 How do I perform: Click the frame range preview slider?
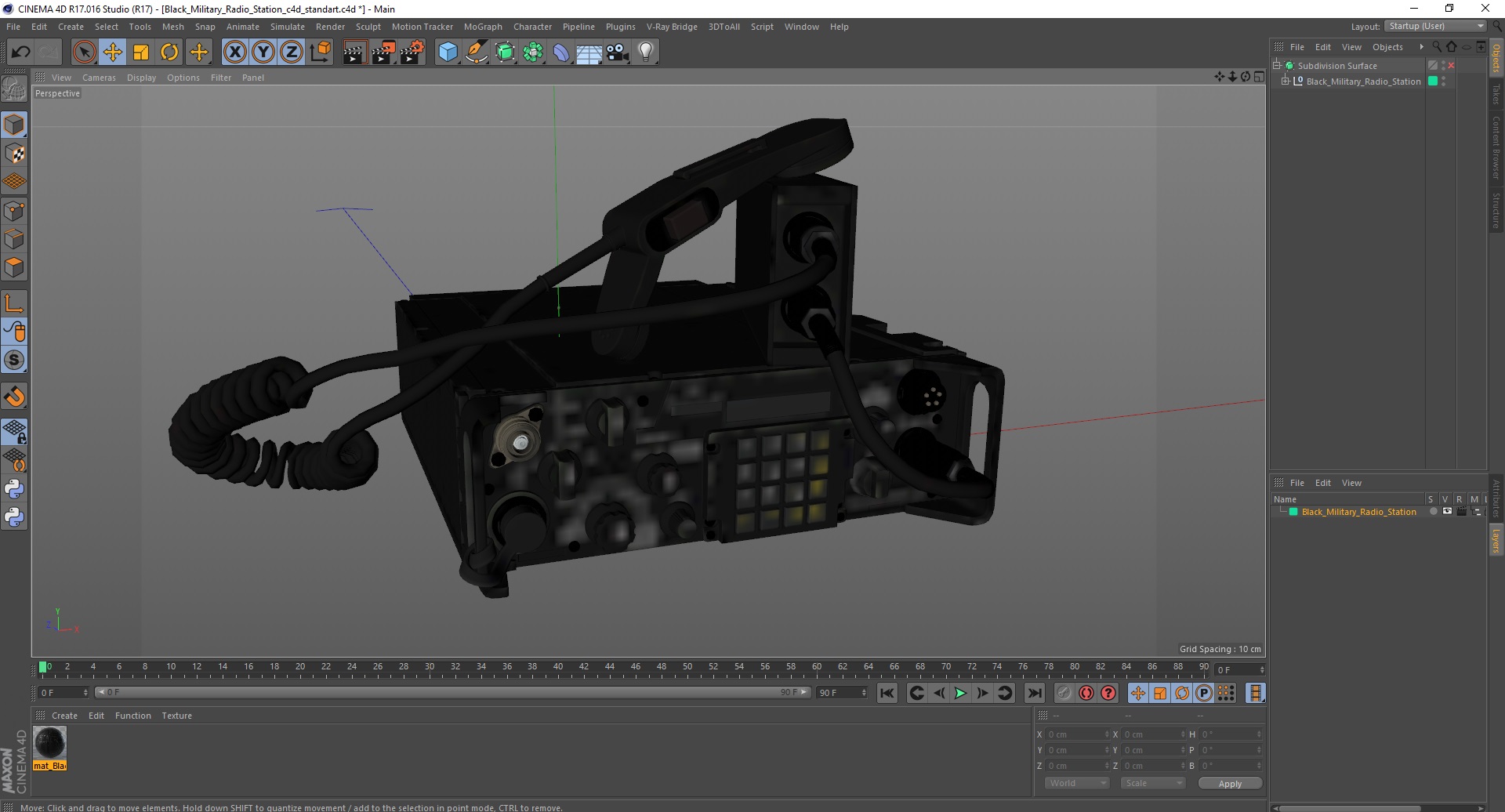[452, 692]
